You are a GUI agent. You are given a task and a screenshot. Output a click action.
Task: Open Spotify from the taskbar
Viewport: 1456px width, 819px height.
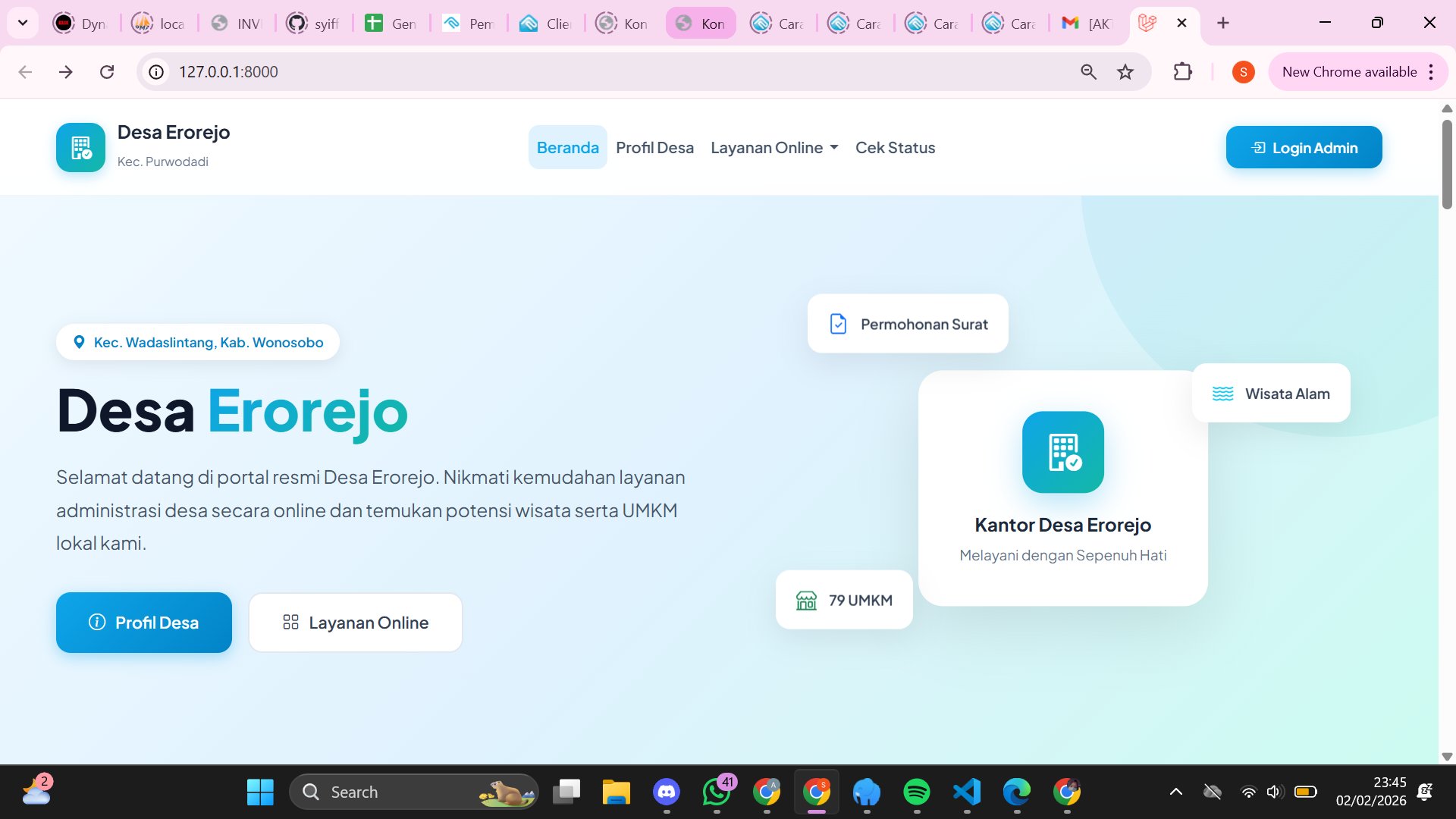(917, 792)
